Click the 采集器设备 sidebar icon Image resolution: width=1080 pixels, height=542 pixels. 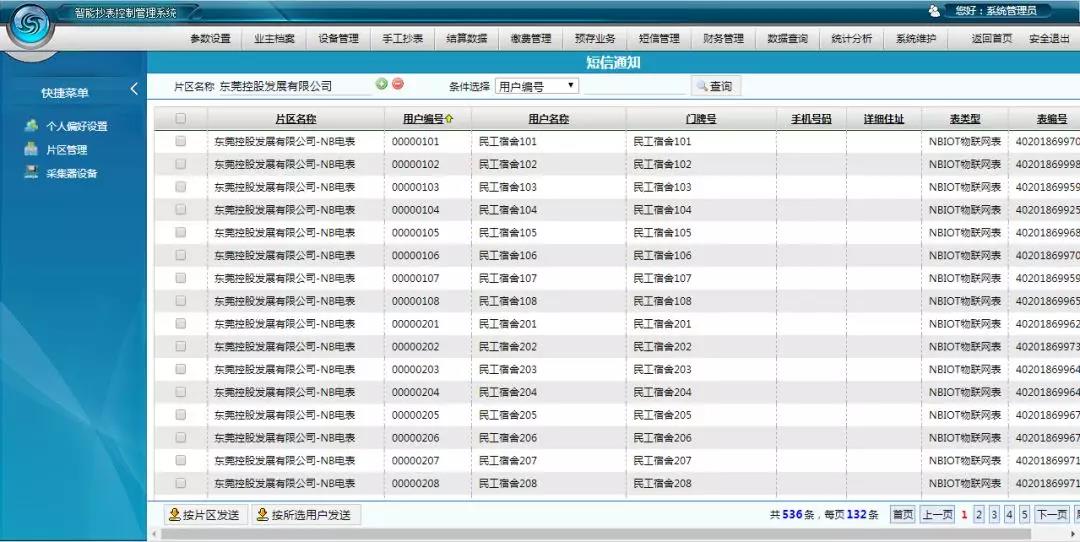31,172
